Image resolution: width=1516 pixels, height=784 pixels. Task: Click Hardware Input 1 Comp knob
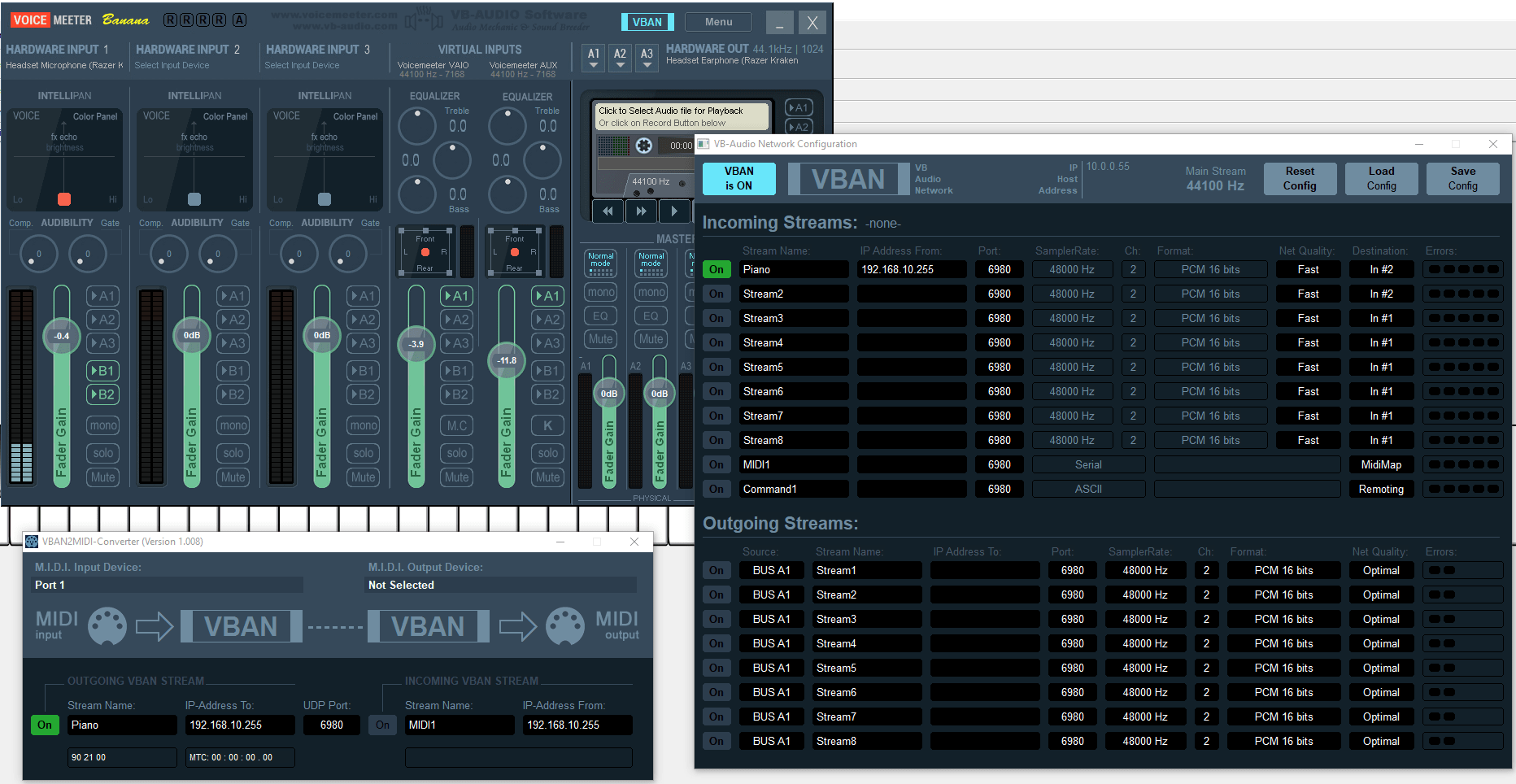pos(37,254)
